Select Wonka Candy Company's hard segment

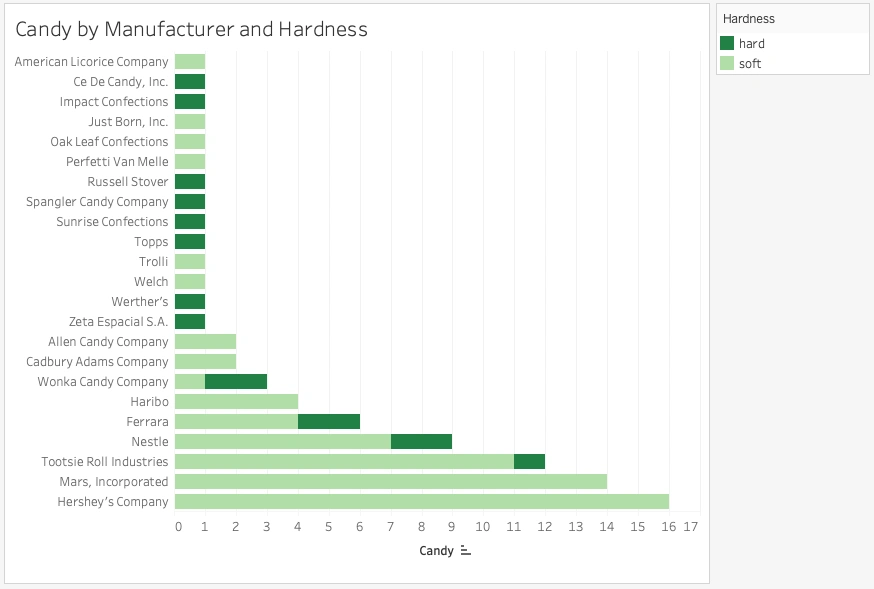(x=236, y=382)
